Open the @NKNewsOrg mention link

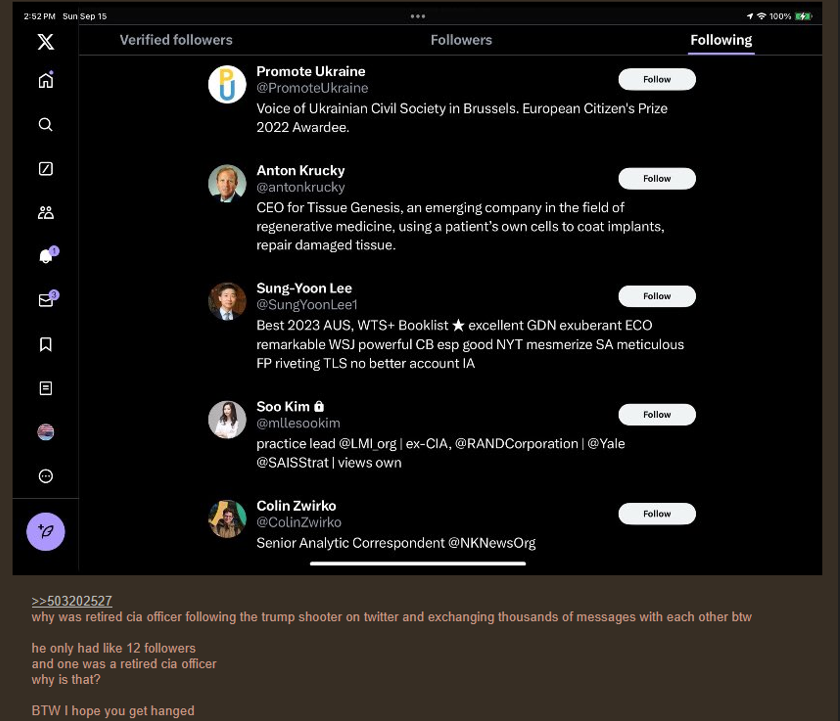[x=492, y=543]
